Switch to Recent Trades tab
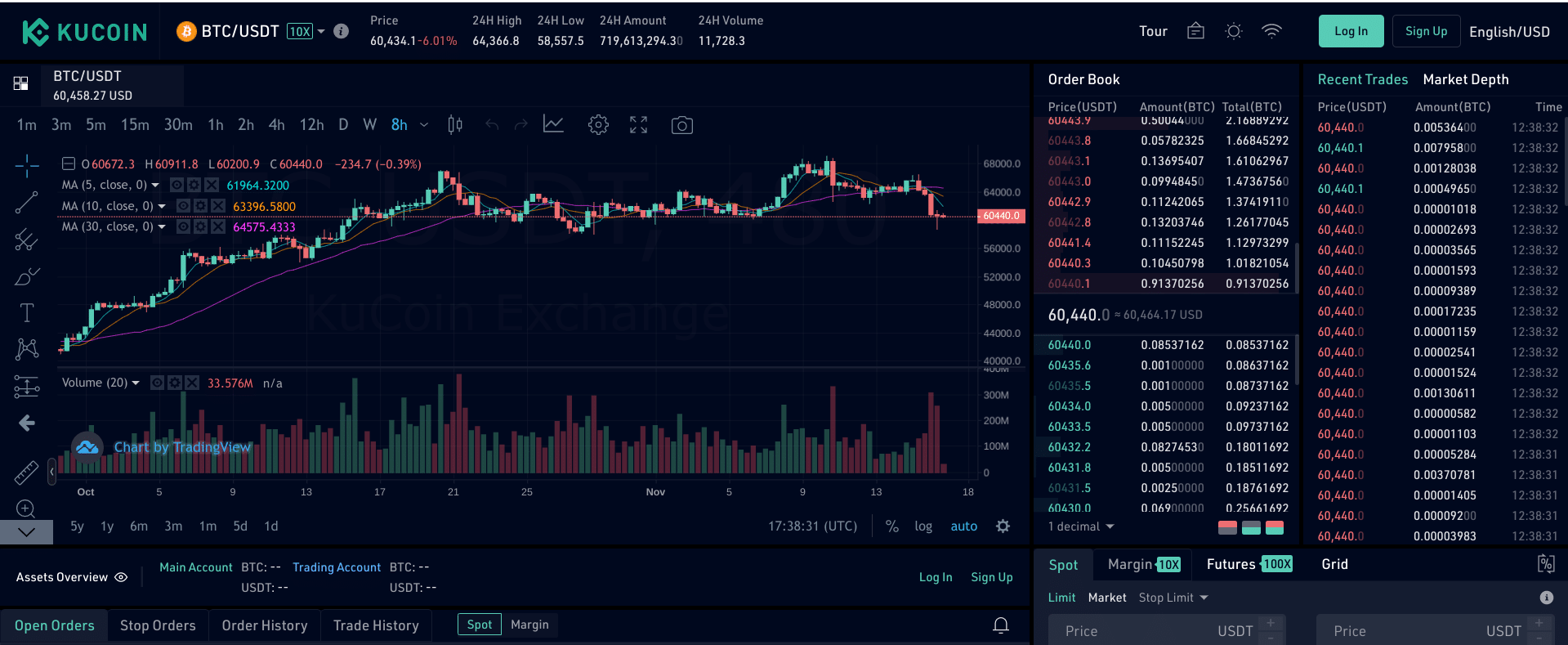The height and width of the screenshot is (645, 1568). tap(1363, 79)
